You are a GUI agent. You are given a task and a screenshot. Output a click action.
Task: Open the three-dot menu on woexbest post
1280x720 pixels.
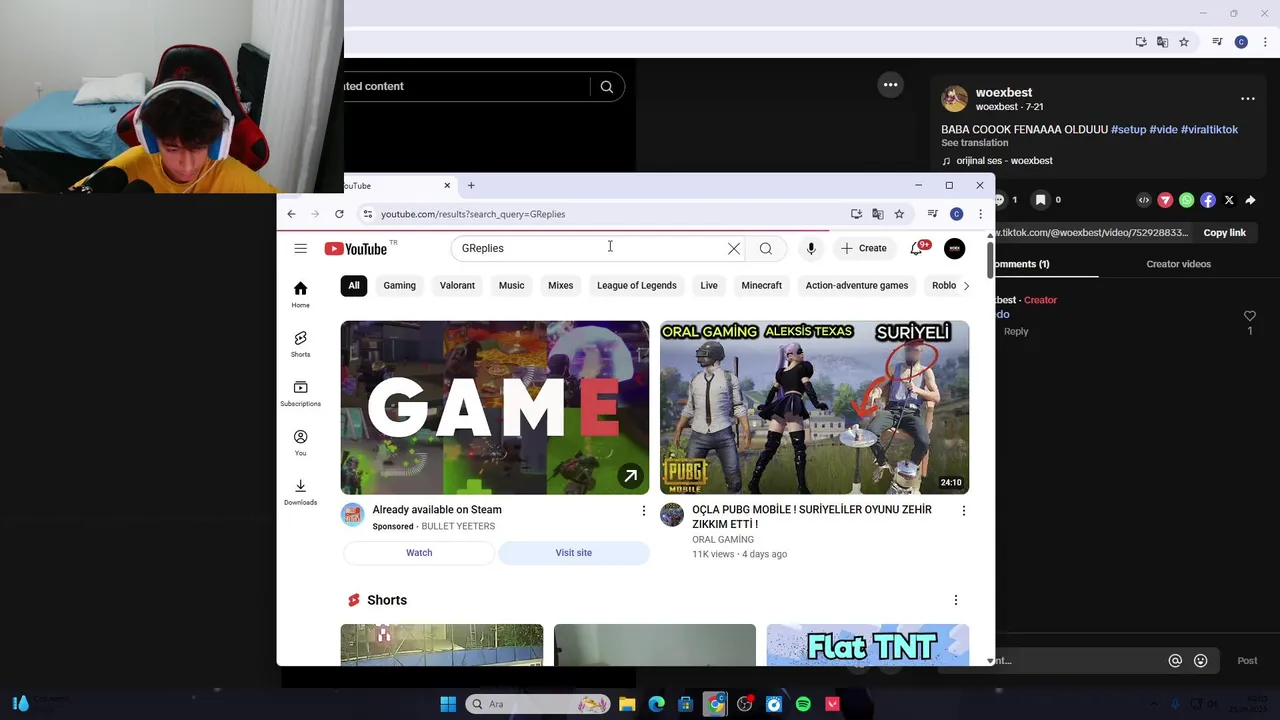coord(1248,99)
